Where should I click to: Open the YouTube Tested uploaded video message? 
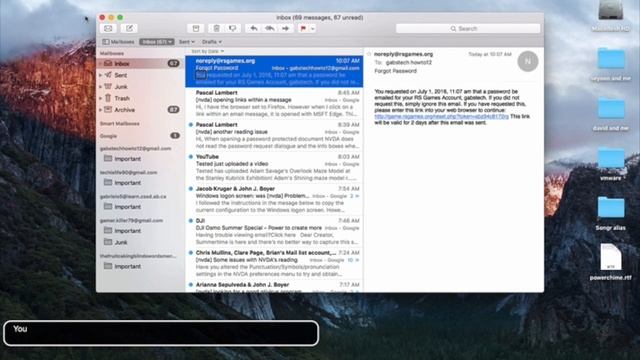[x=274, y=167]
